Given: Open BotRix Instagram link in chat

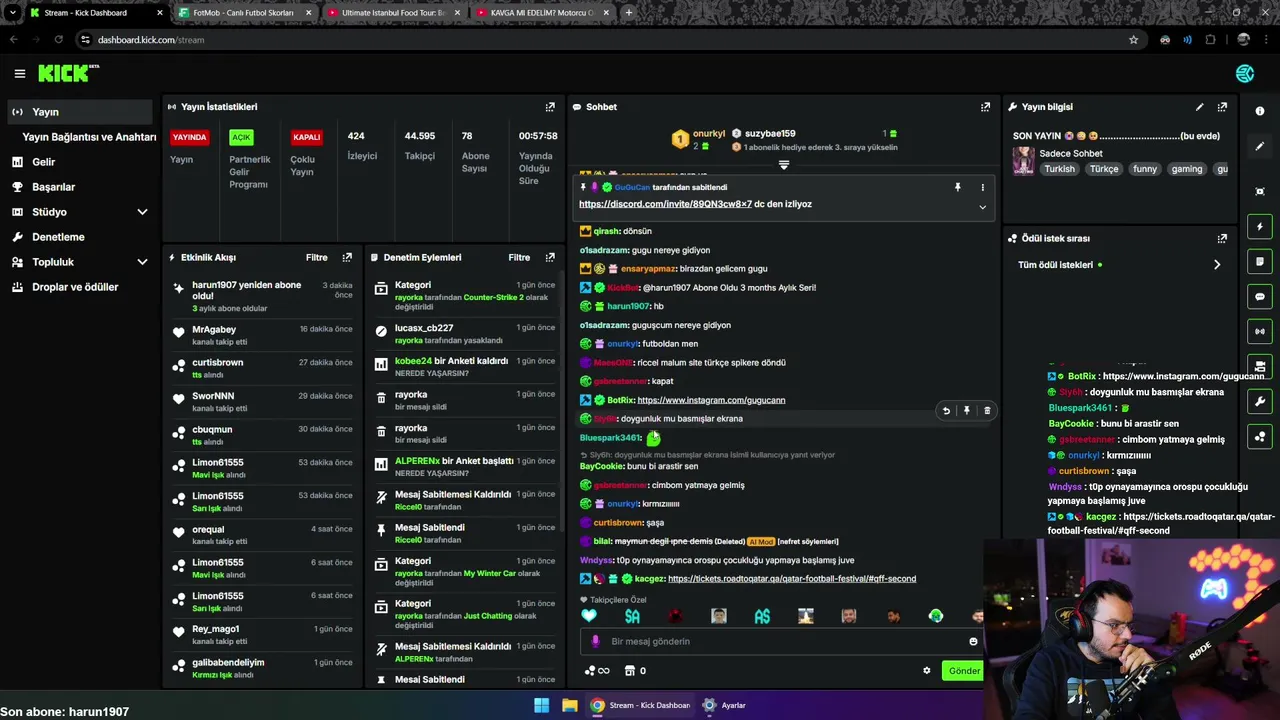Looking at the screenshot, I should point(711,400).
